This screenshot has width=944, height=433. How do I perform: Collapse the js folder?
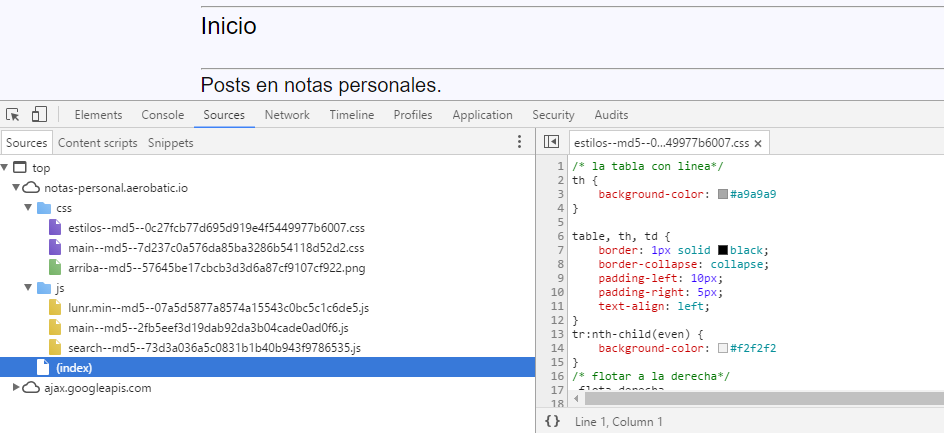[29, 288]
